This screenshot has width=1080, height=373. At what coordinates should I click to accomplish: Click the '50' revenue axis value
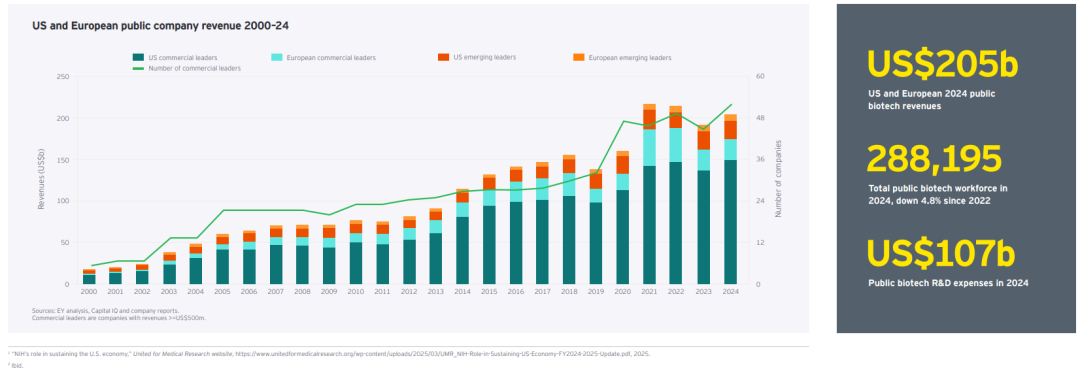tap(65, 242)
